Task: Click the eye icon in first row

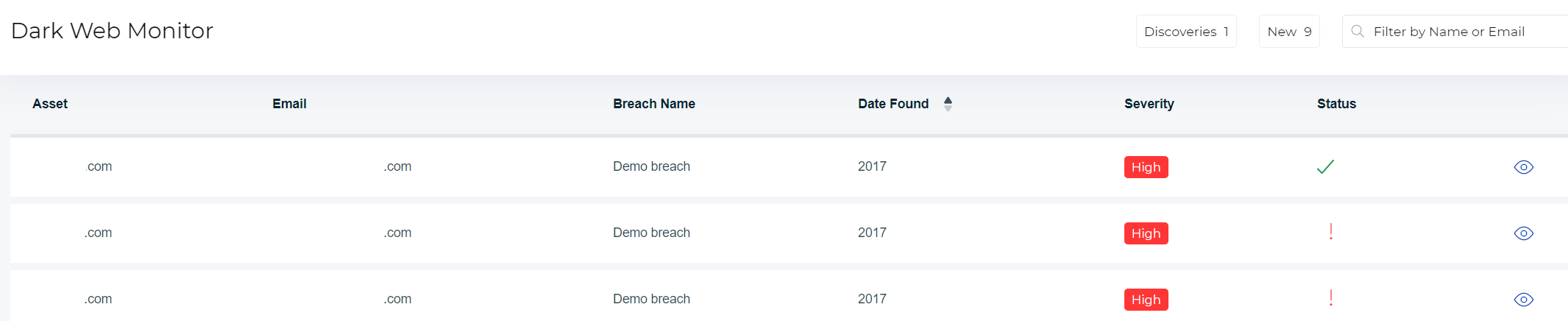Action: (1523, 167)
